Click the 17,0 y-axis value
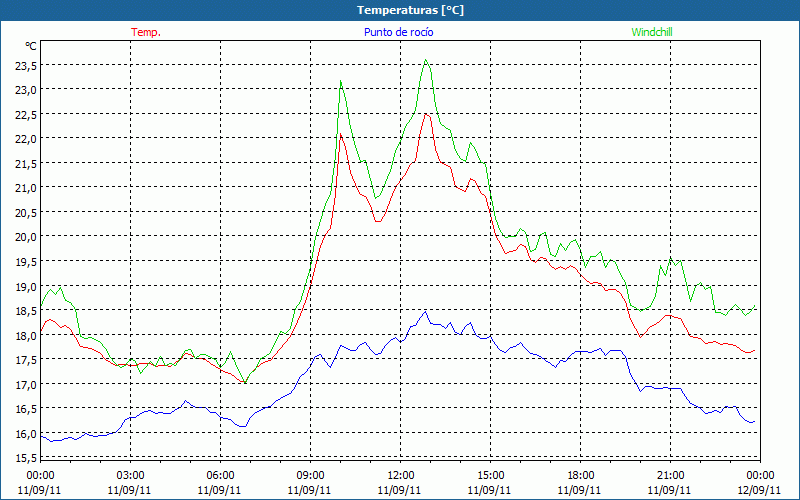The image size is (800, 500). click(x=26, y=385)
